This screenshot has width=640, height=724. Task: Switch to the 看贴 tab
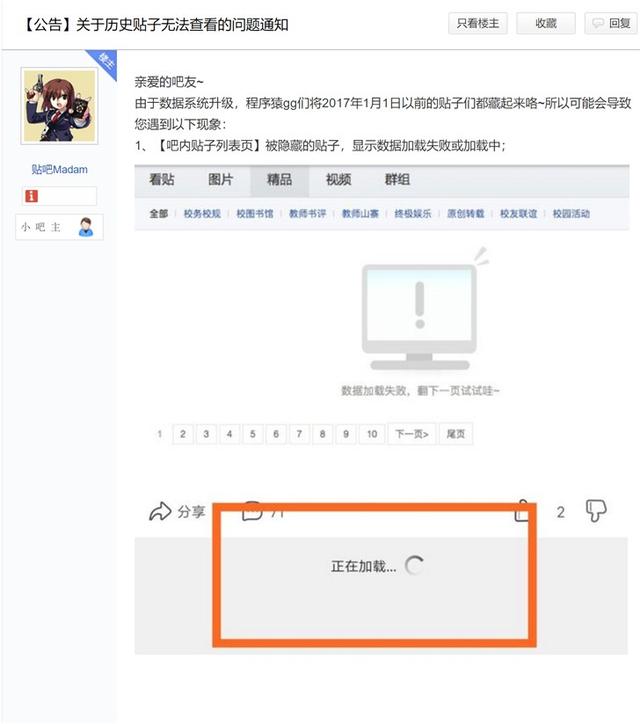[162, 180]
